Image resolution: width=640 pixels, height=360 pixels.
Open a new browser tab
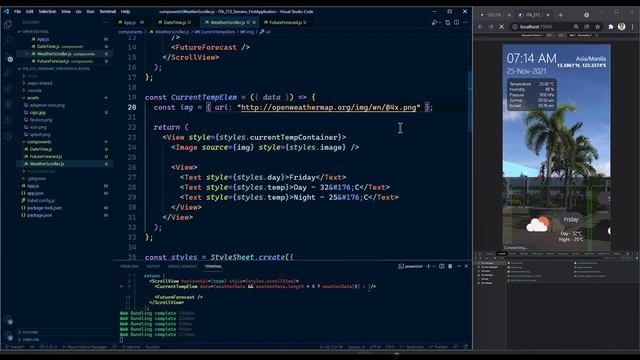[560, 15]
